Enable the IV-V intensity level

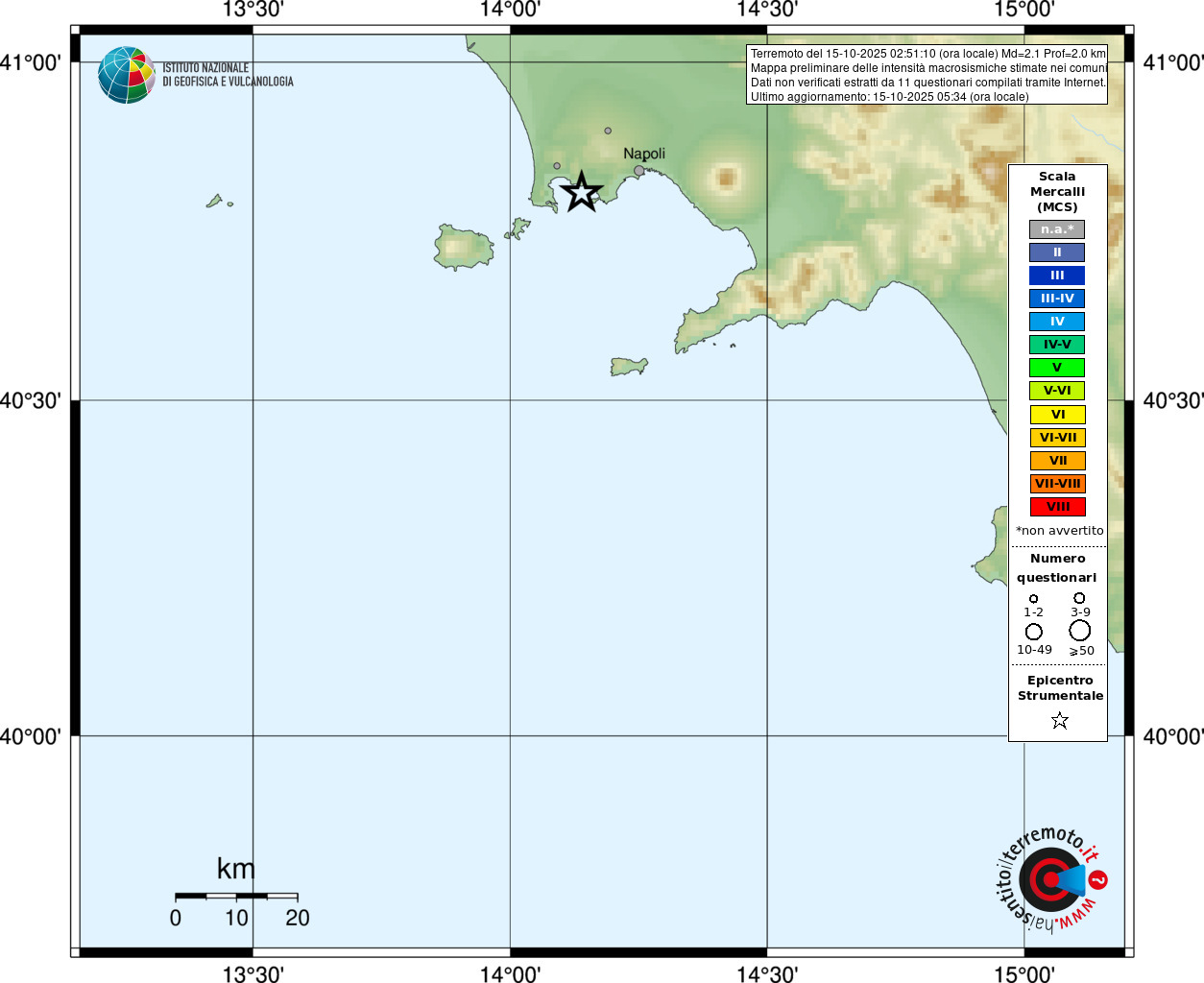(x=1057, y=345)
